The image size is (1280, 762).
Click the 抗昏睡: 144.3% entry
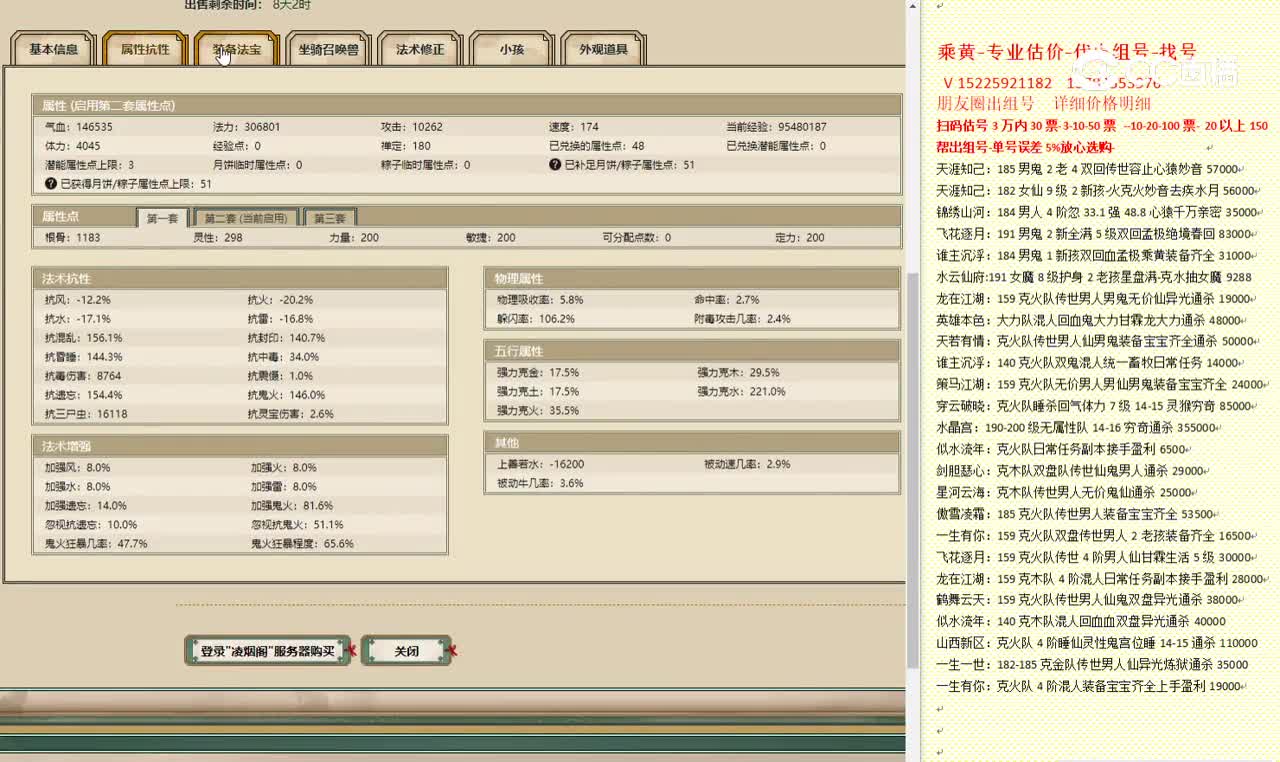click(x=84, y=357)
